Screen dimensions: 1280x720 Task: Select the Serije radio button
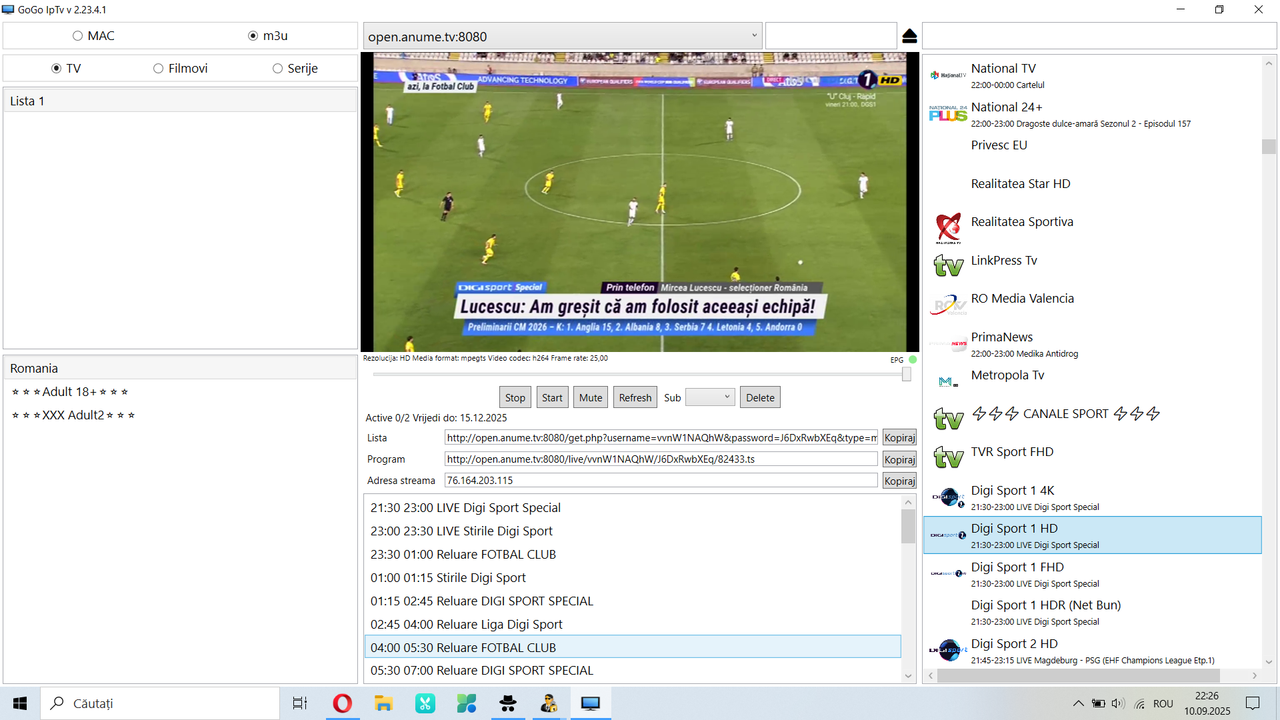point(278,68)
